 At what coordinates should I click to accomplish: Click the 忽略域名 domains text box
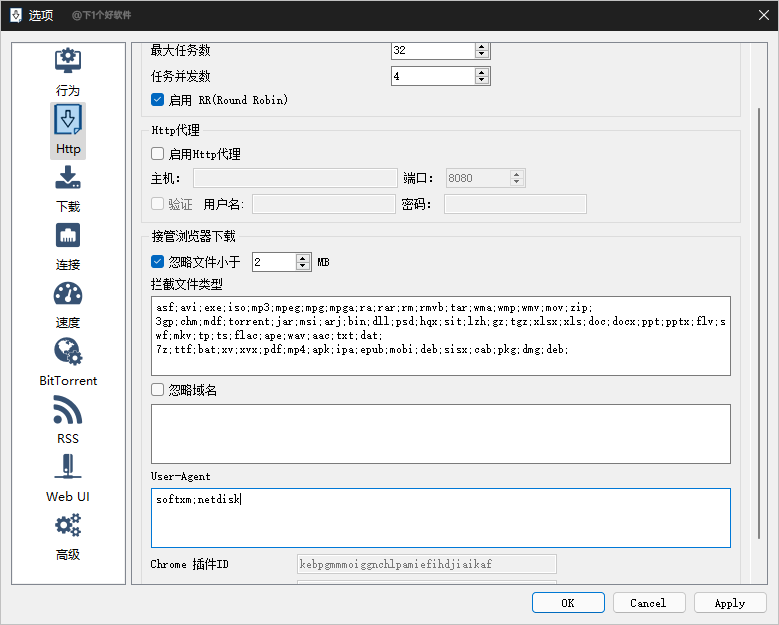[441, 434]
